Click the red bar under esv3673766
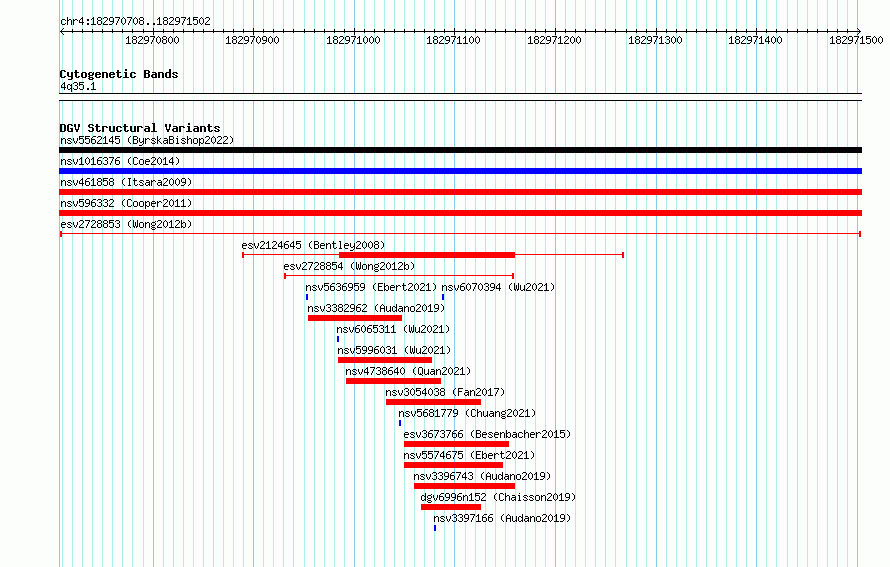 coord(456,444)
